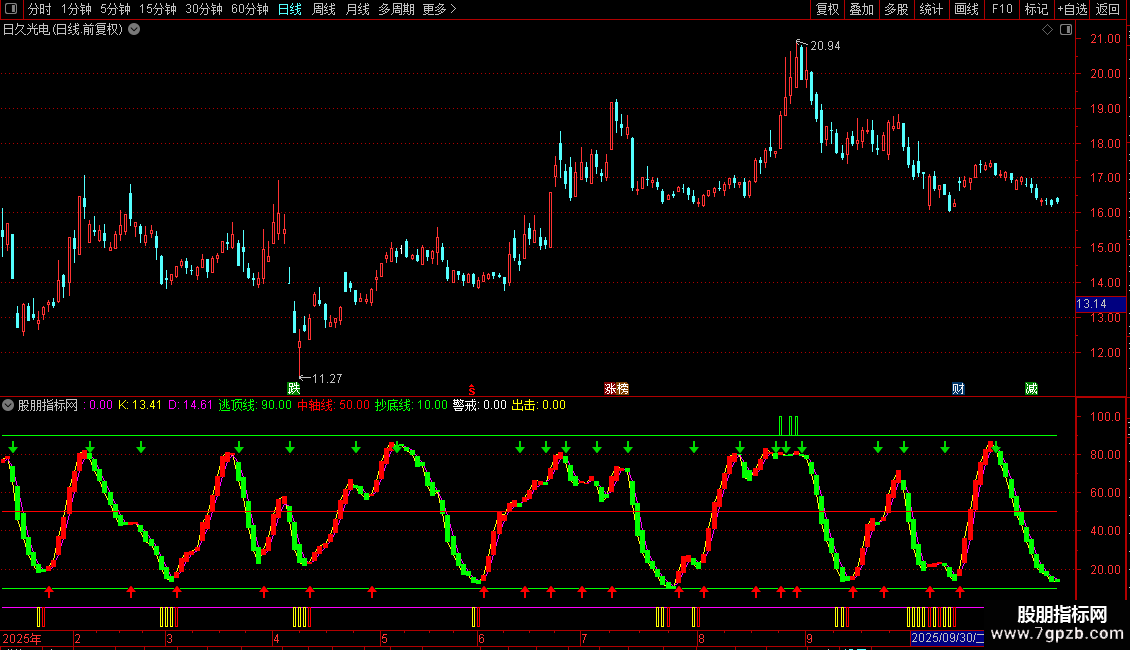The height and width of the screenshot is (650, 1130).
Task: Click the diamond icon in the main chart corner
Action: [x=1047, y=30]
